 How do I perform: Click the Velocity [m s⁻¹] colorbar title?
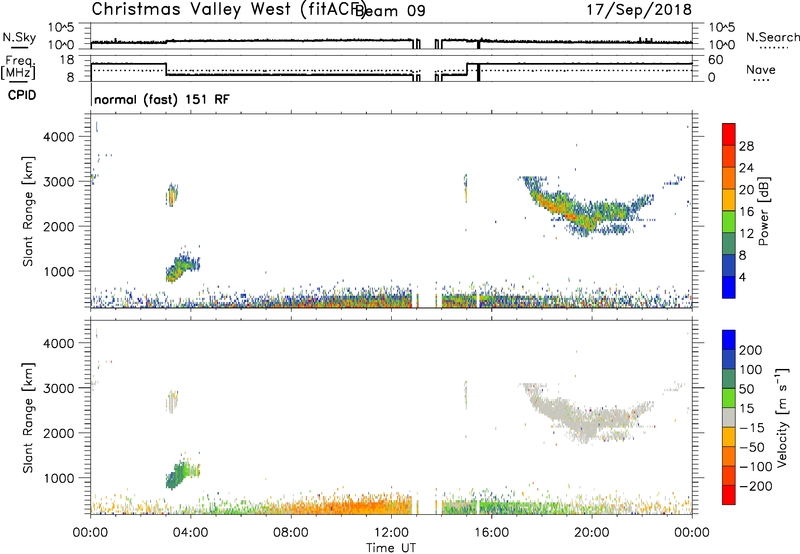click(x=782, y=417)
